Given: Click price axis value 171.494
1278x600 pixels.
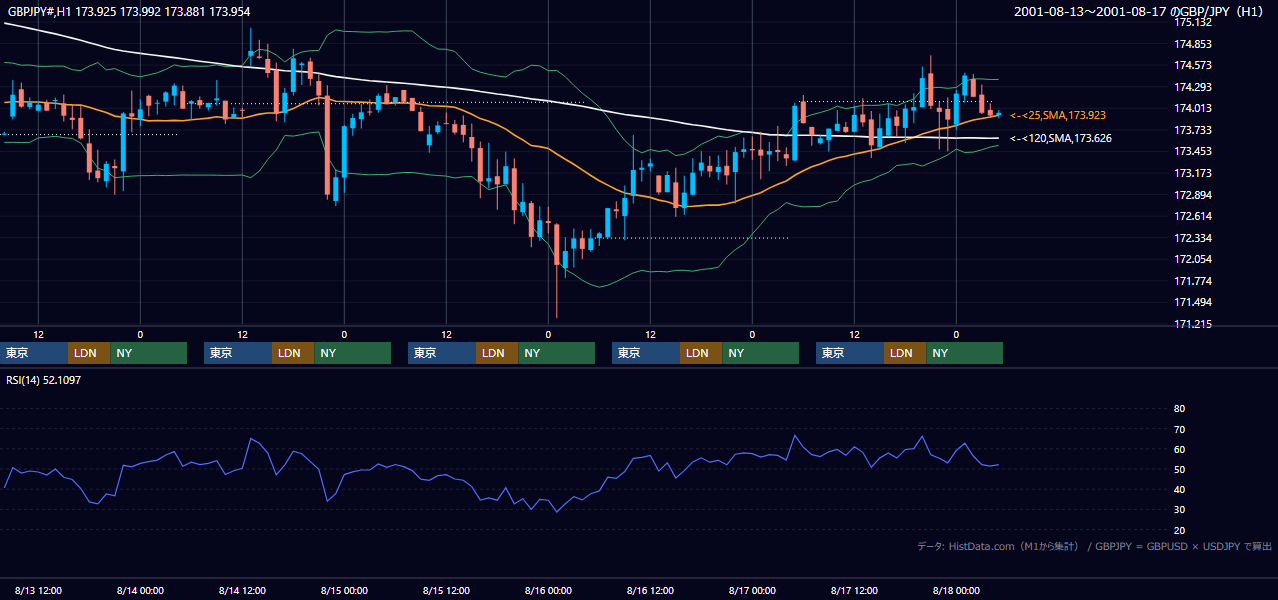Looking at the screenshot, I should pyautogui.click(x=1193, y=302).
